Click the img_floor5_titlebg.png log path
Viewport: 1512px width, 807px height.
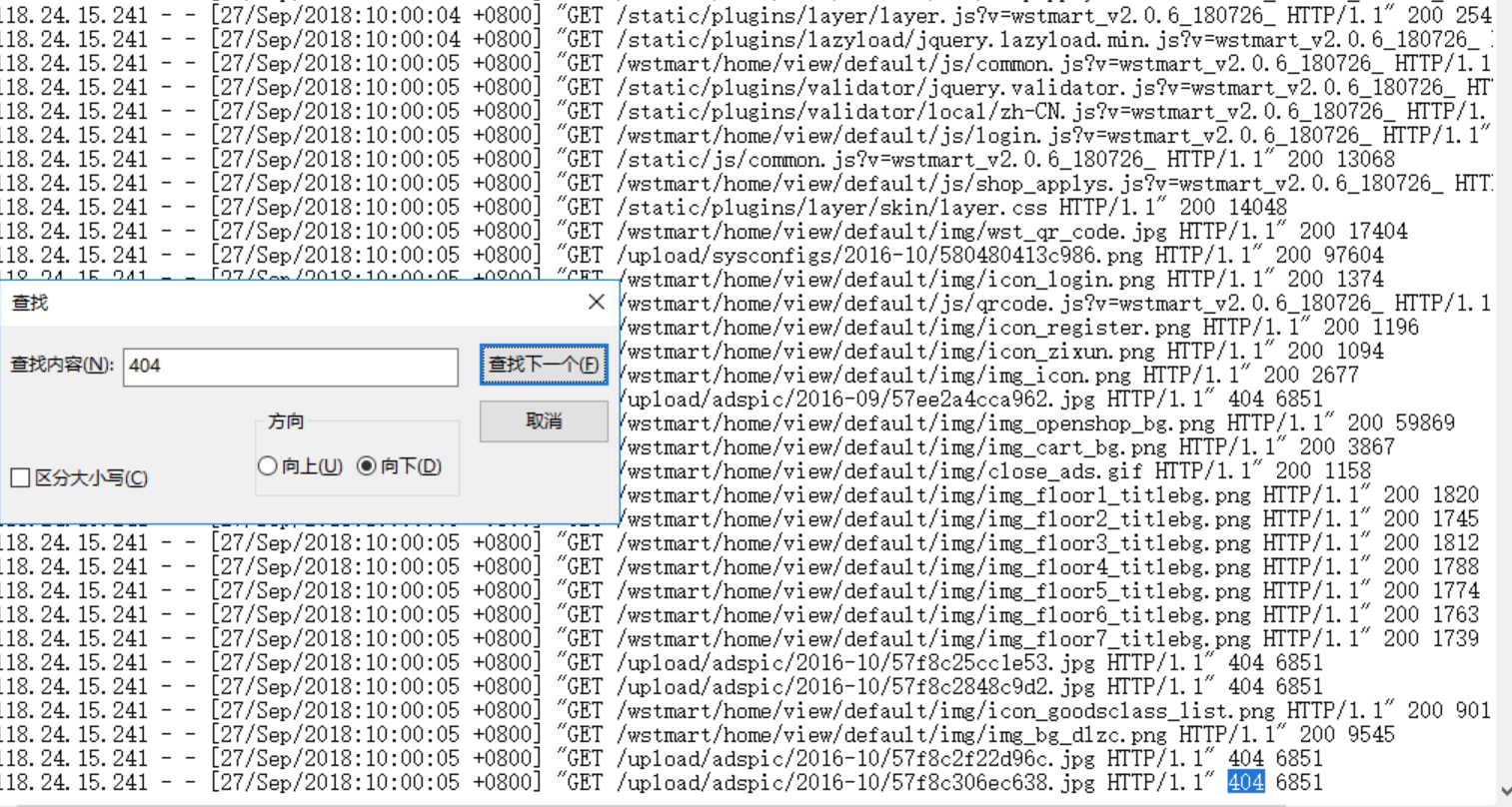tap(933, 590)
